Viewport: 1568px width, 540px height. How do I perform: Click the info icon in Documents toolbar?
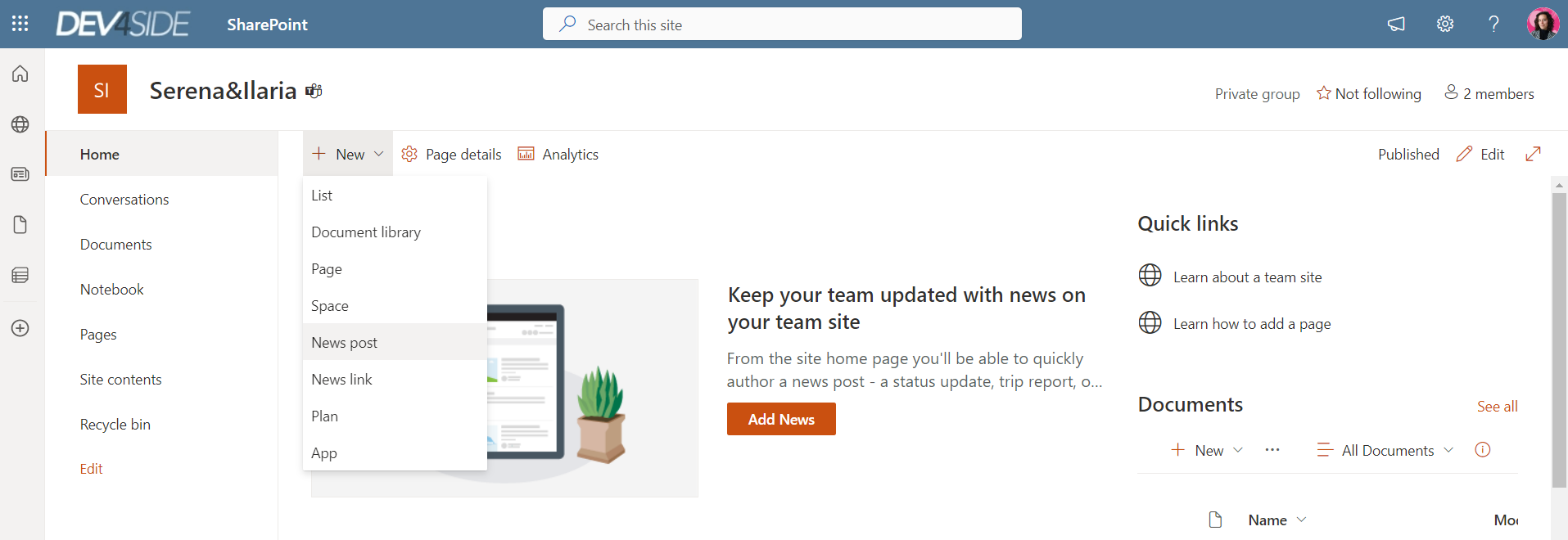[x=1483, y=450]
